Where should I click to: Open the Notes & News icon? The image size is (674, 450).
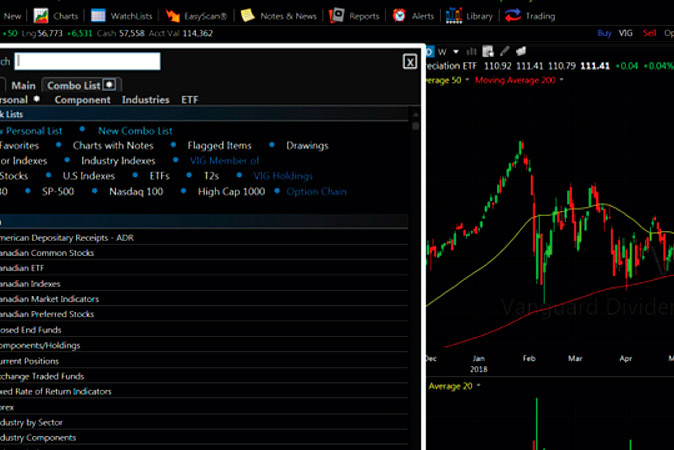click(247, 15)
